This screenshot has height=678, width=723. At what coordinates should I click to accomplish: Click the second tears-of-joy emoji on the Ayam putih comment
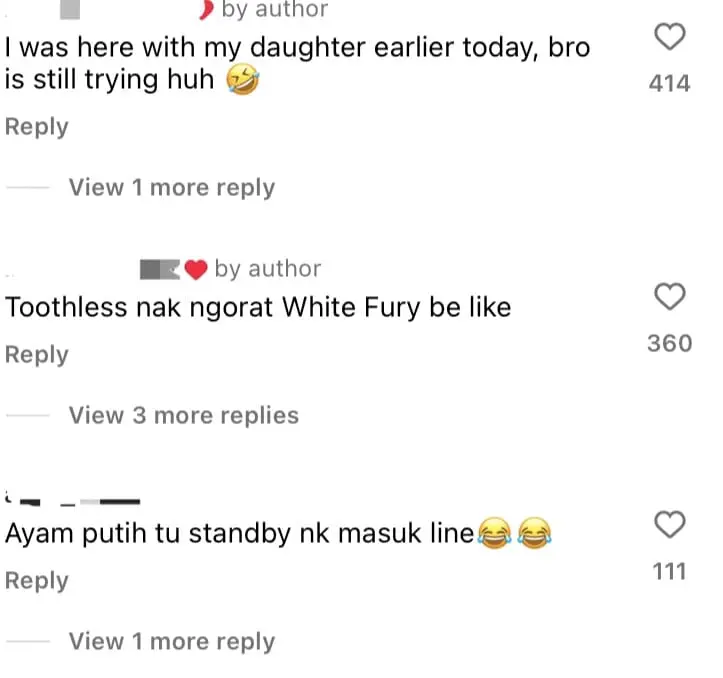(534, 533)
